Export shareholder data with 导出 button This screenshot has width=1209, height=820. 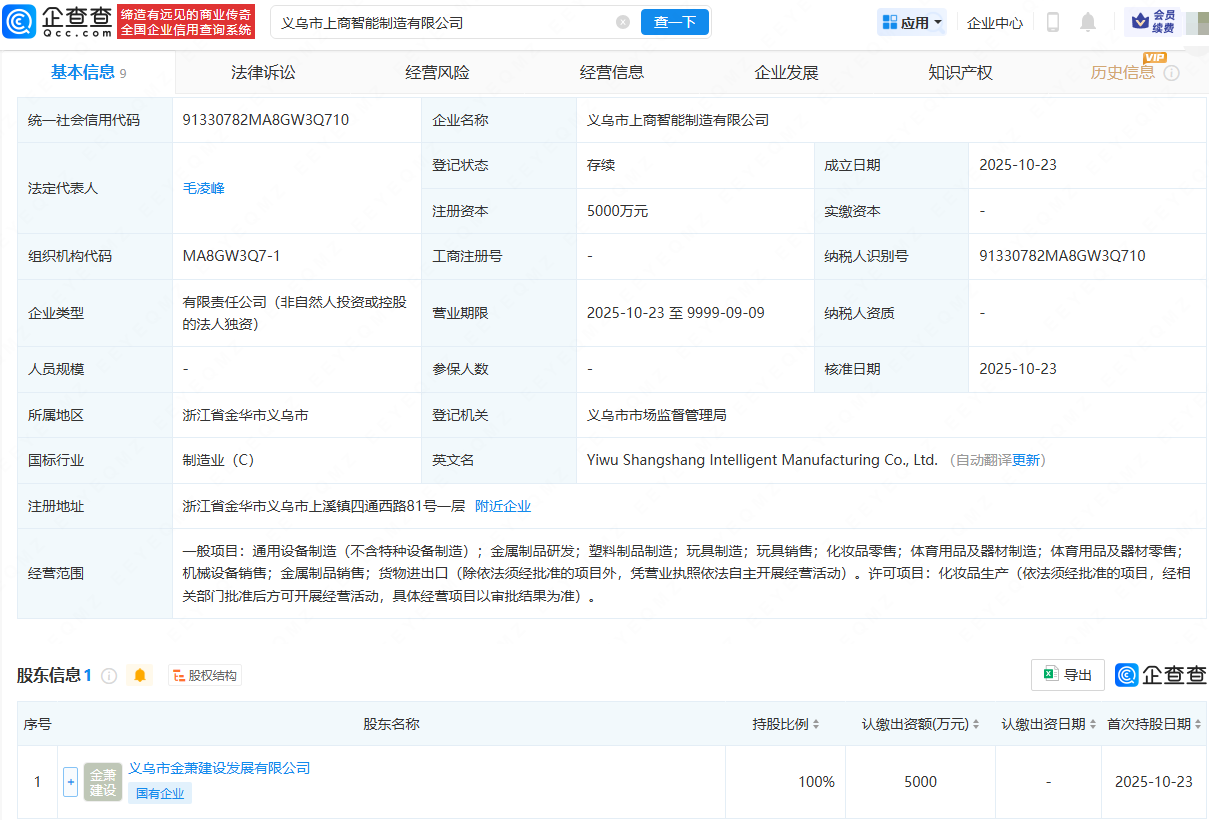point(1068,675)
